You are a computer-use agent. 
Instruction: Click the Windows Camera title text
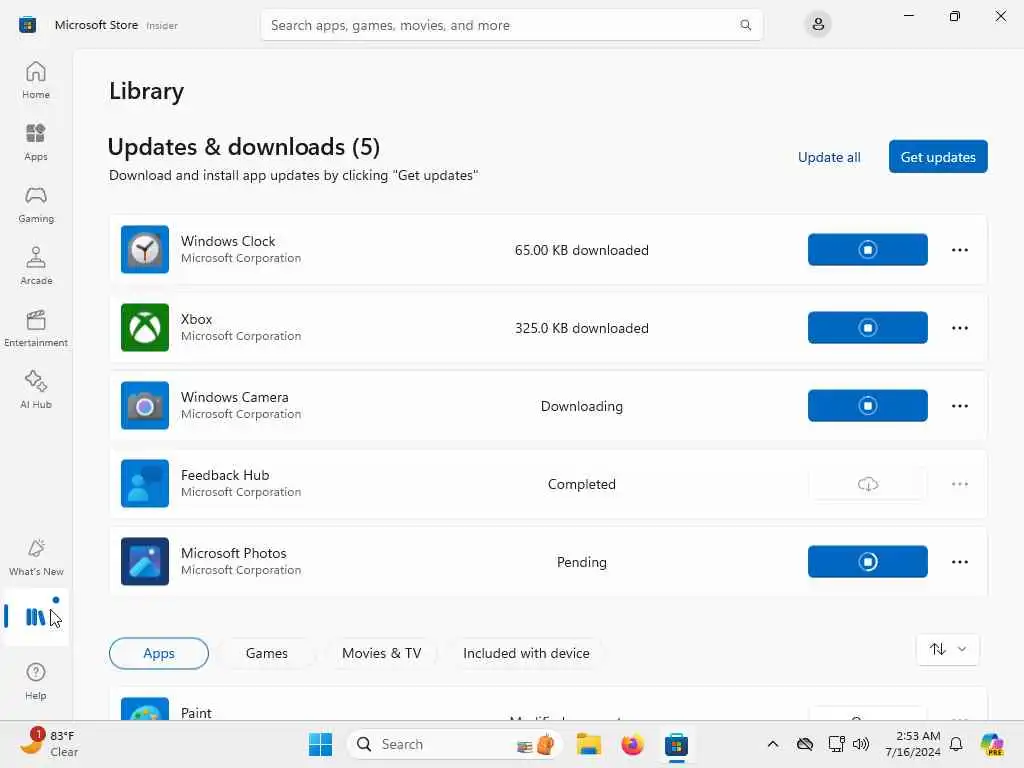coord(234,397)
